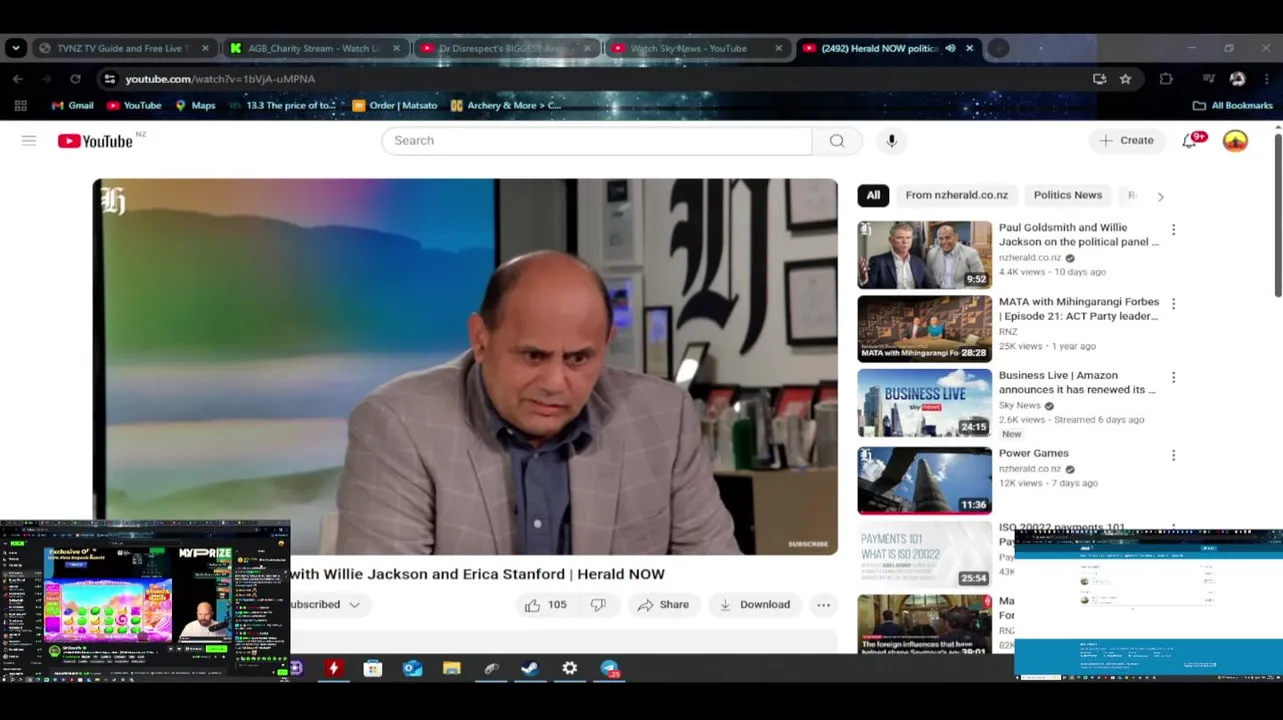The image size is (1283, 720).
Task: Click the SUBSCRIBE watermark on the video
Action: click(x=807, y=544)
